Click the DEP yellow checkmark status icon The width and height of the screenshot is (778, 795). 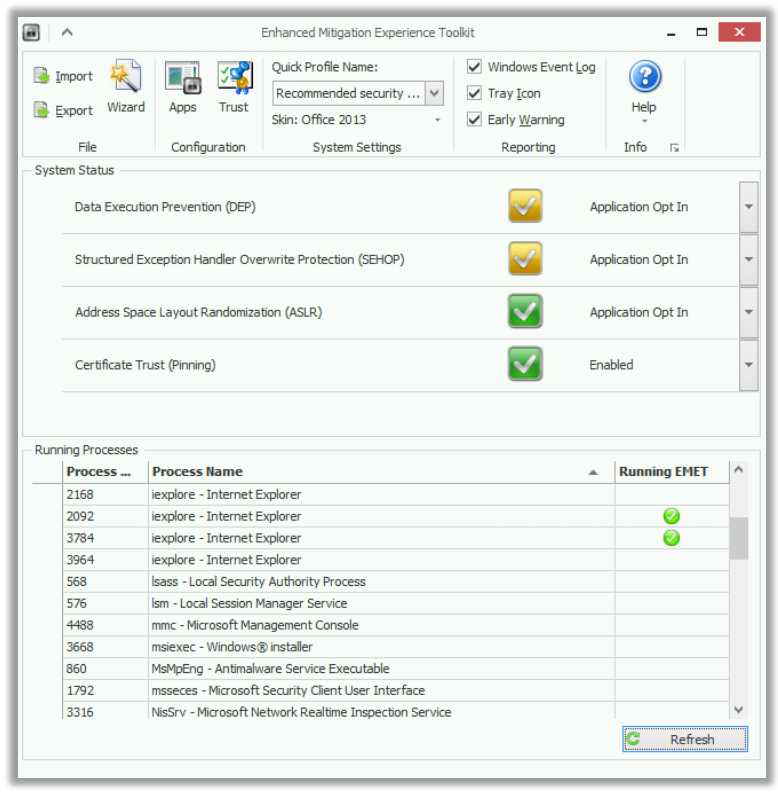point(525,206)
